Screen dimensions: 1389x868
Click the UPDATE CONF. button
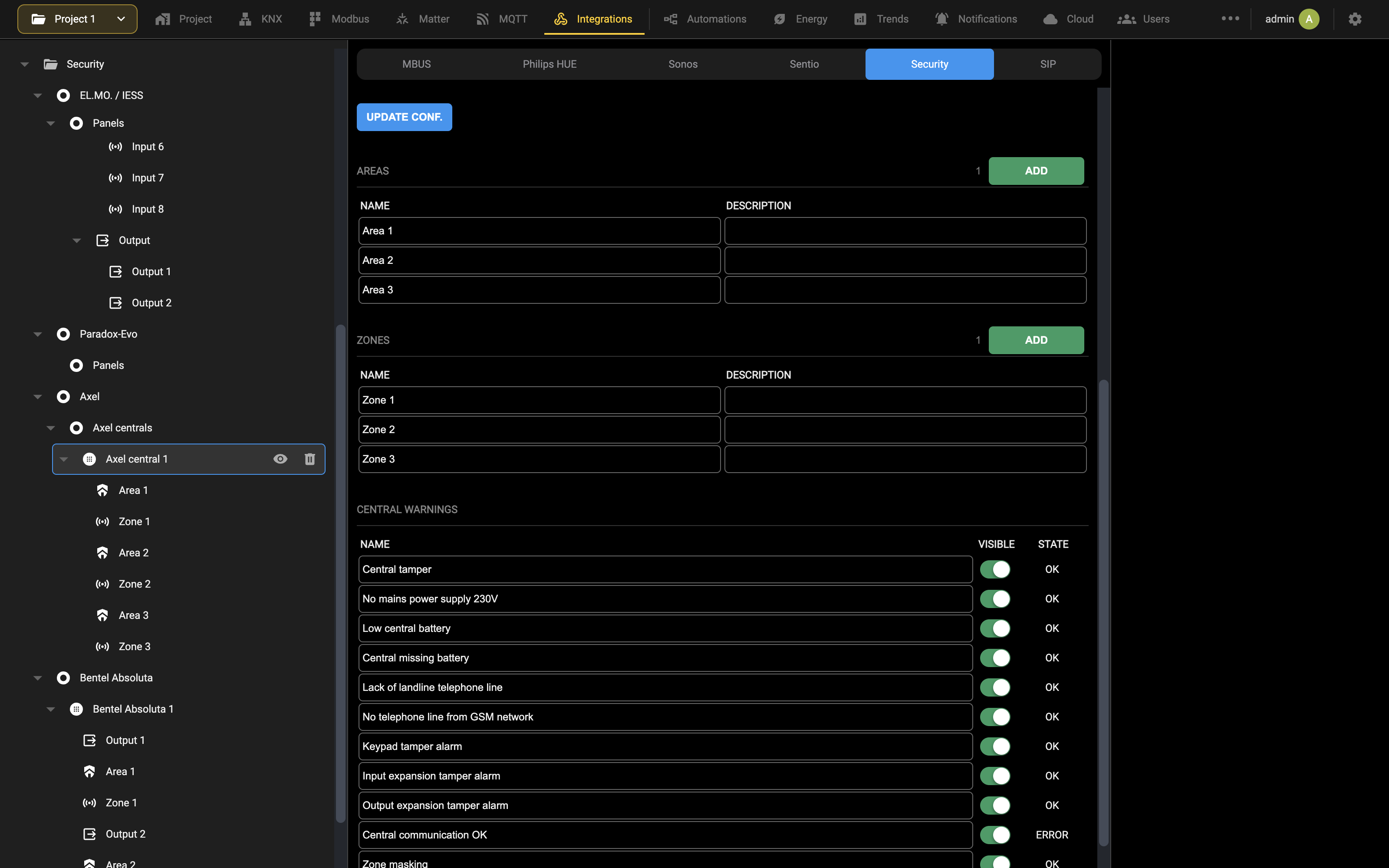point(404,117)
